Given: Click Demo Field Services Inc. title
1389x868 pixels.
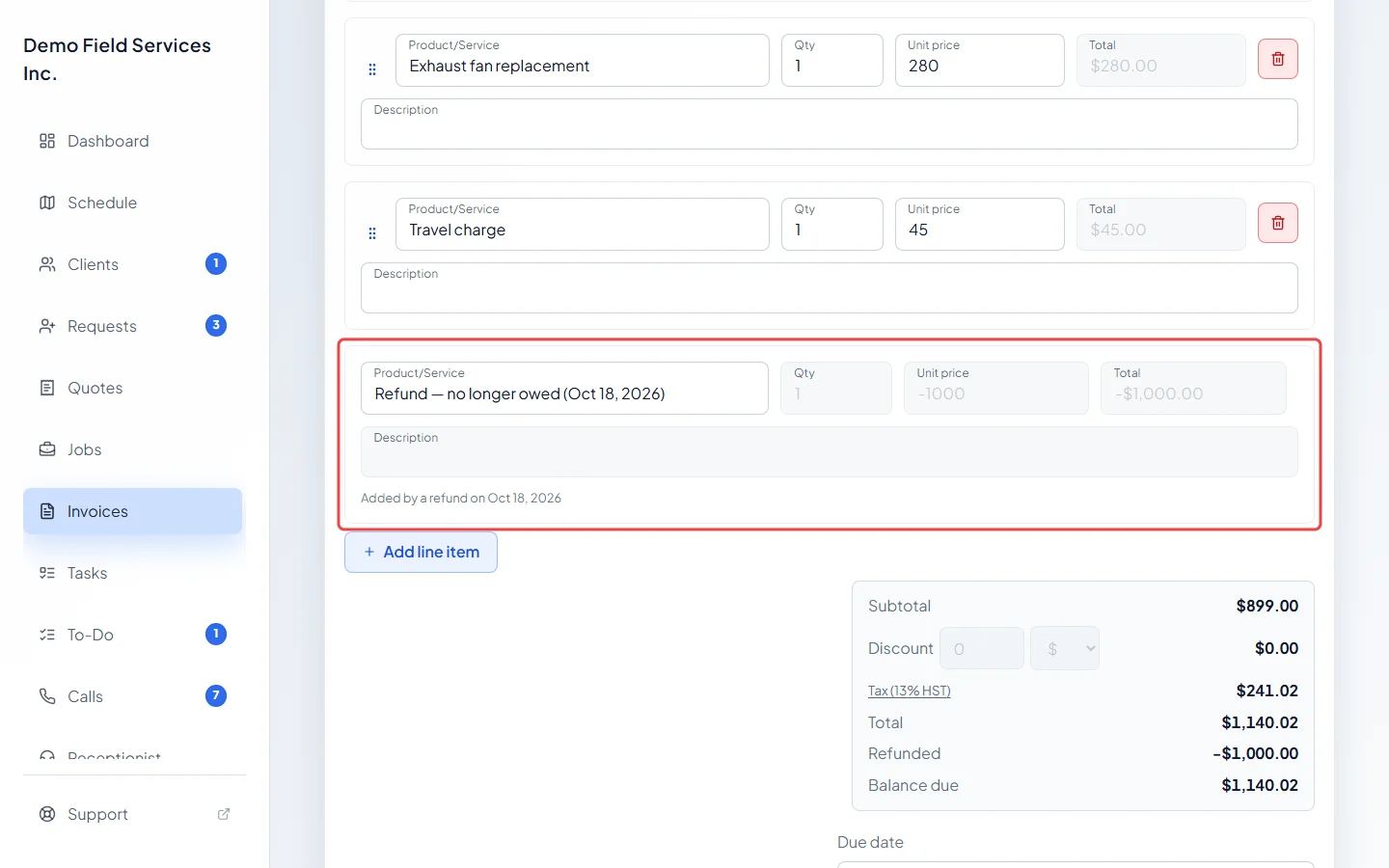Looking at the screenshot, I should pos(117,59).
